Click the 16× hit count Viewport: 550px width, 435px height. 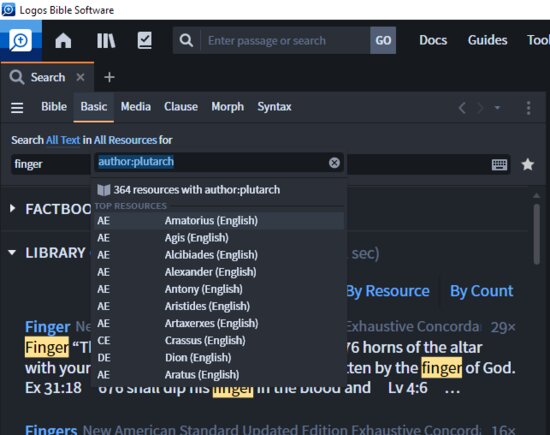point(503,430)
